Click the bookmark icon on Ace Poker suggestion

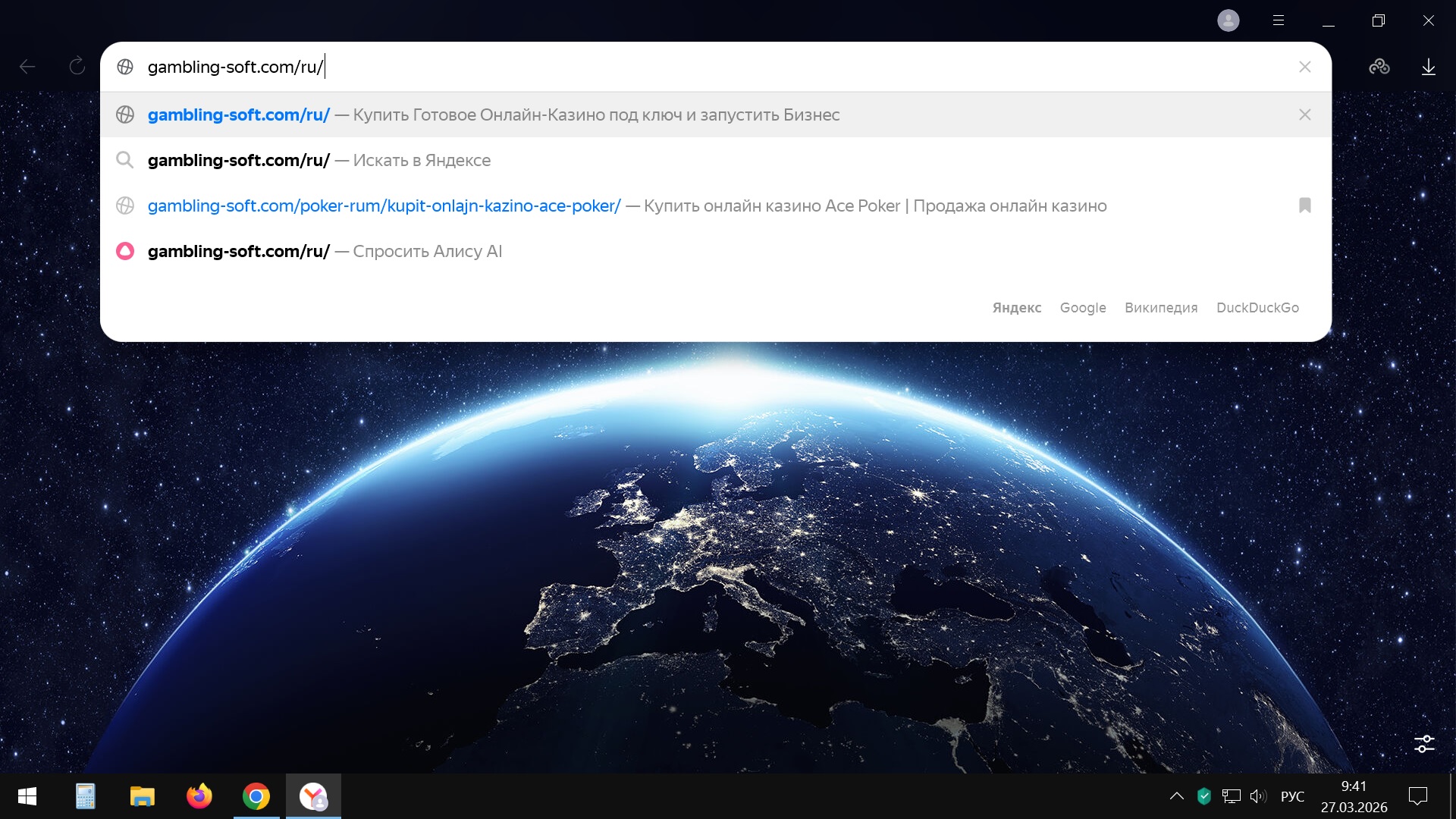coord(1304,206)
